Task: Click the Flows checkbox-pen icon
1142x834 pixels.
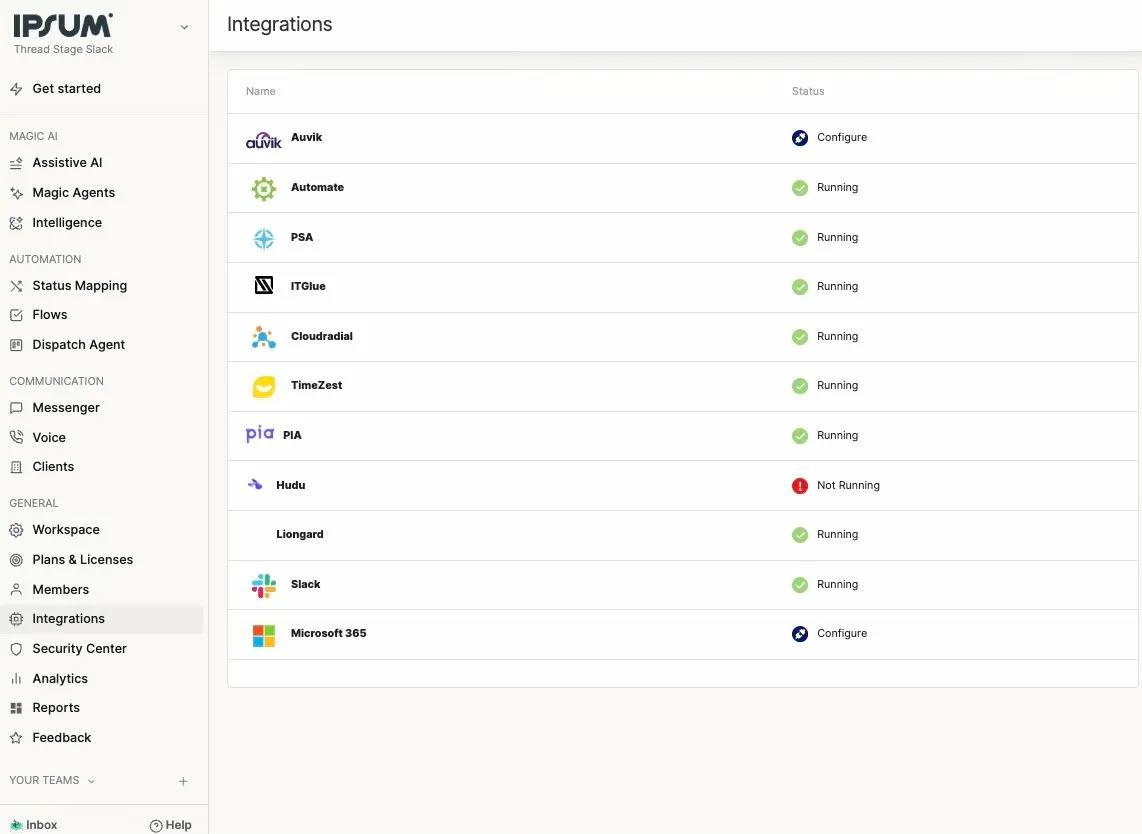Action: 16,315
